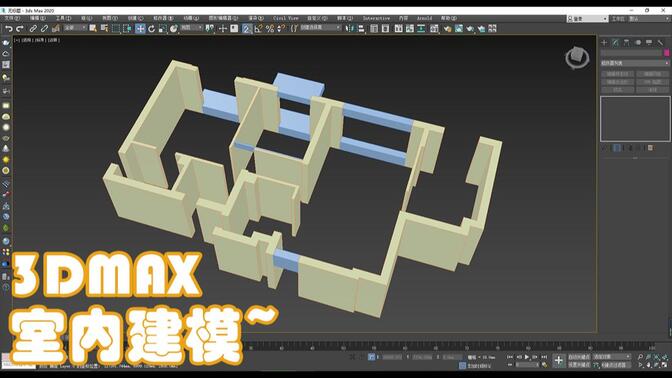Open the Graph Editors menu

(223, 18)
